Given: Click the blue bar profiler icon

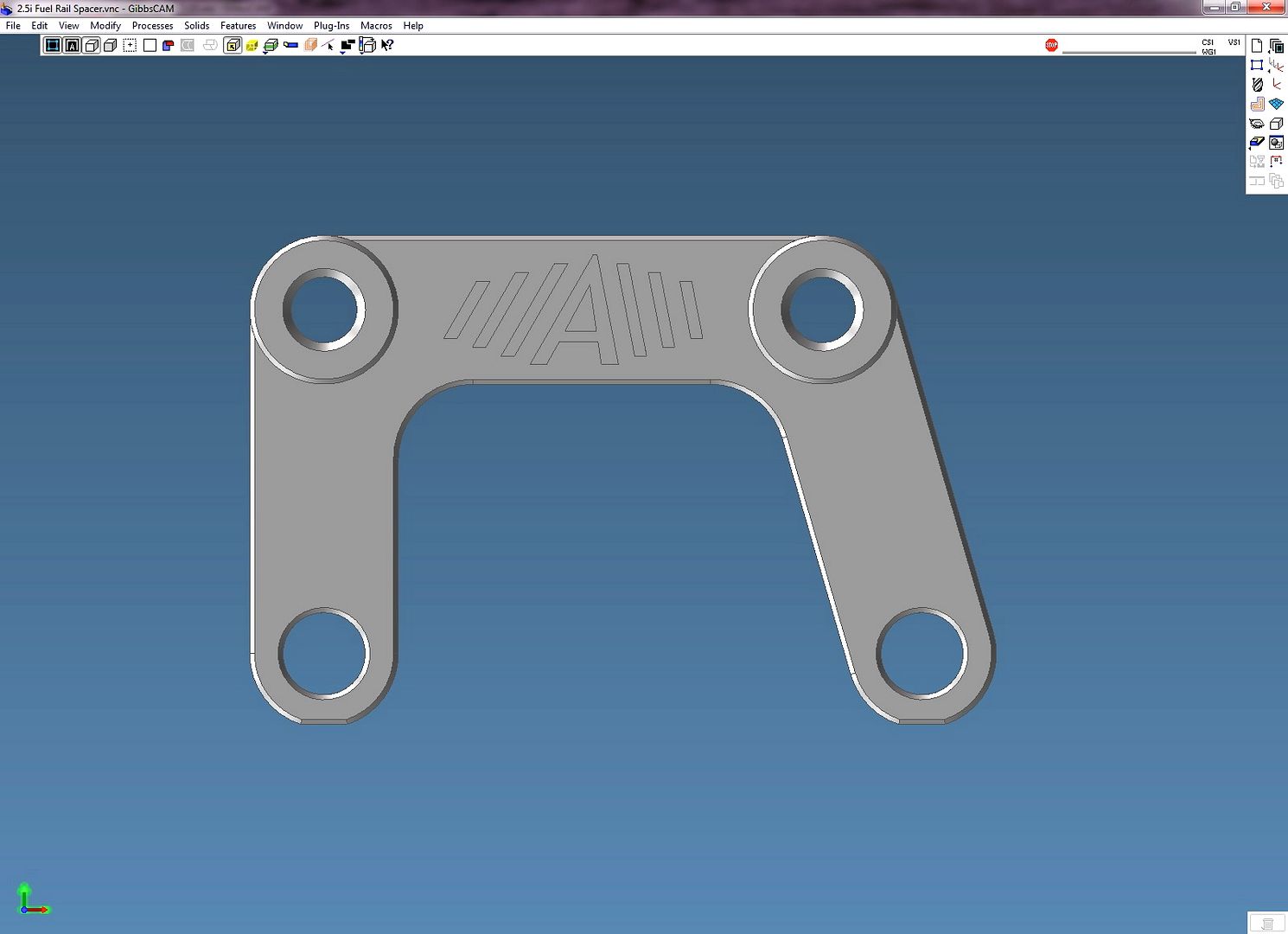Looking at the screenshot, I should point(290,45).
